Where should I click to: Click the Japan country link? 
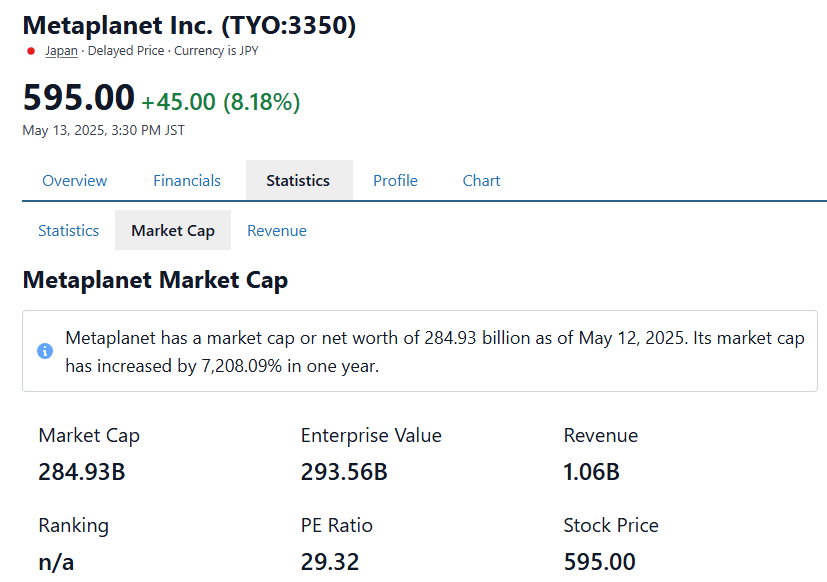61,50
